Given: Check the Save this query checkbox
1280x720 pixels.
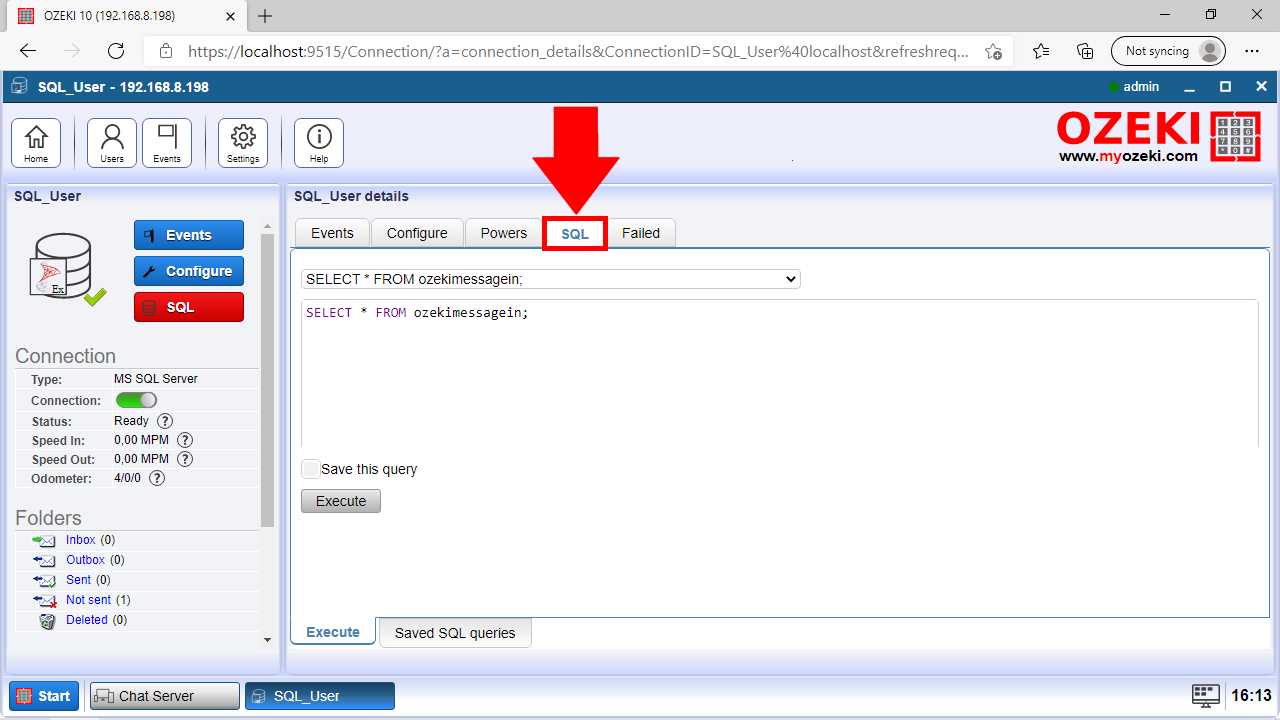Looking at the screenshot, I should (x=311, y=469).
